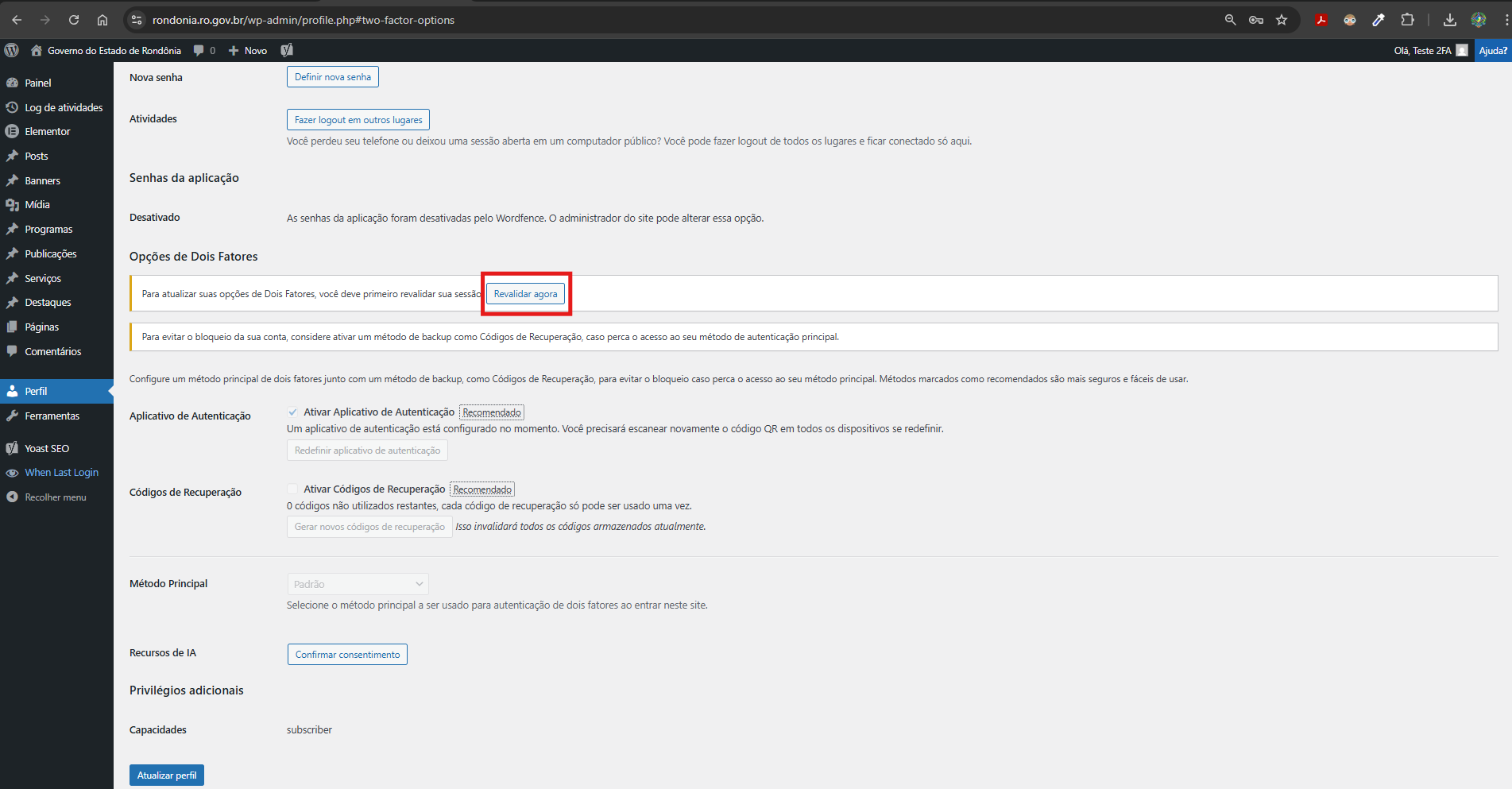Toggle Ativar Aplicativo de Autenticação checkbox
The image size is (1512, 789).
coord(292,412)
